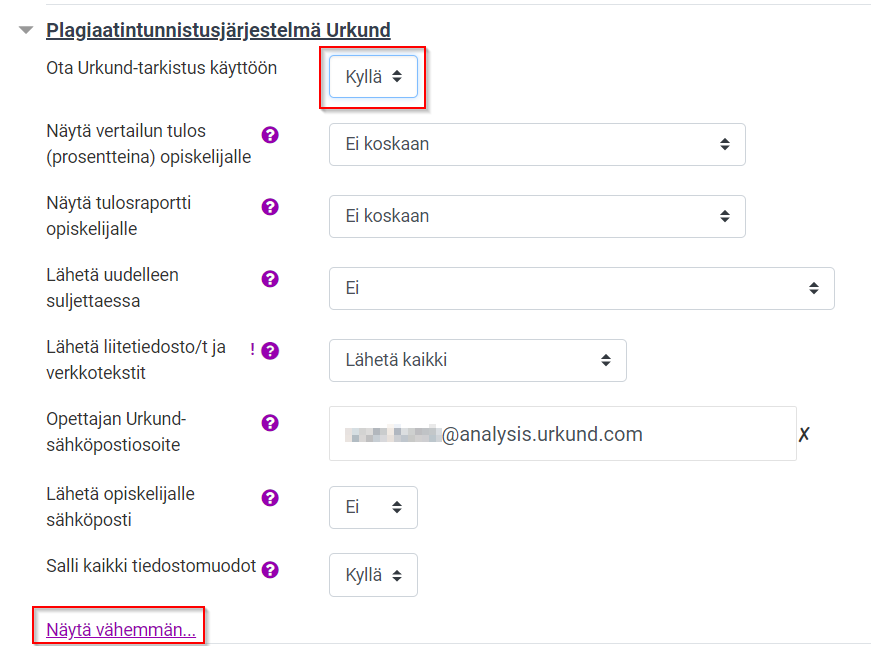Image resolution: width=871 pixels, height=646 pixels.
Task: Clear the Urkund email with the X
Action: coord(804,434)
